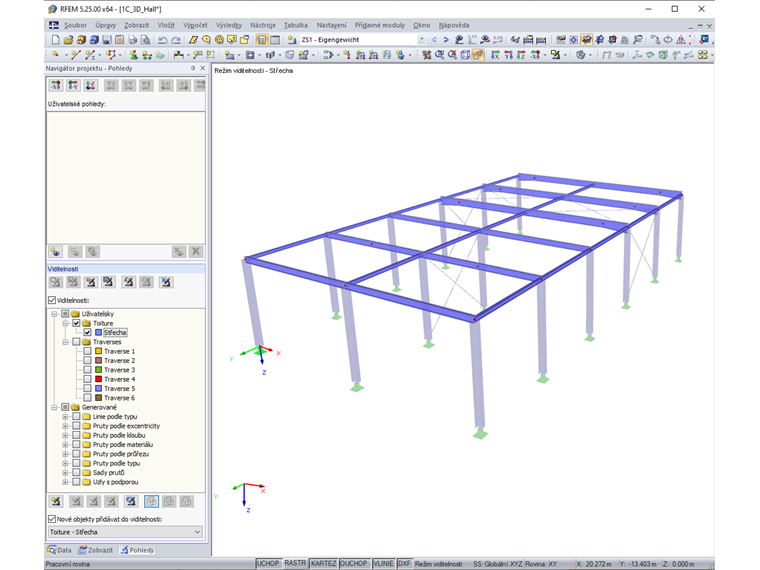Viewport: 760px width, 570px height.
Task: Check the Traverses group checkbox
Action: (76, 342)
